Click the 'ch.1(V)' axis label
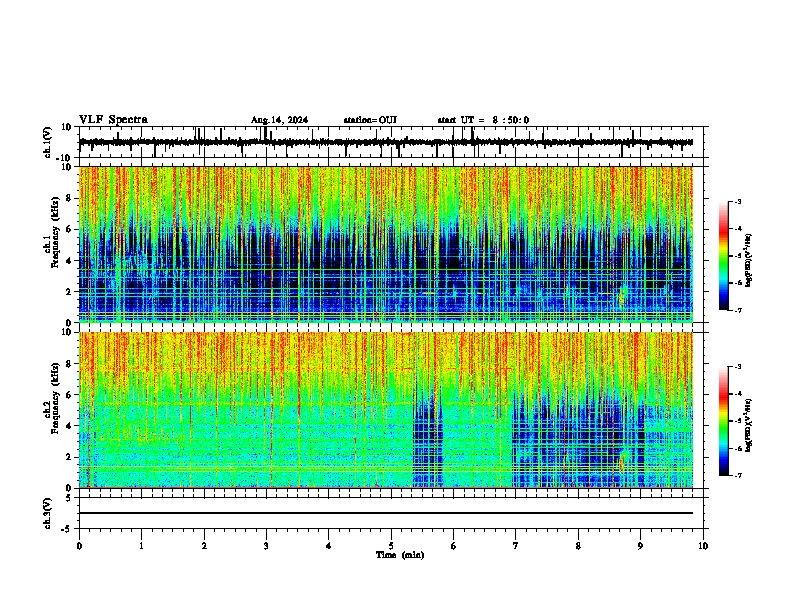Viewport: 792px width, 612px height. [47, 142]
